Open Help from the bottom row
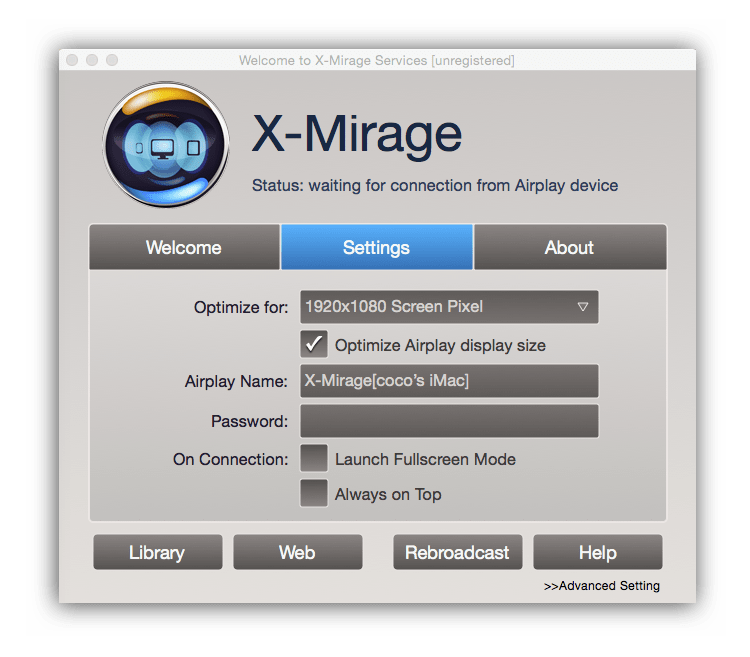Viewport: 750px width, 657px height. point(597,552)
